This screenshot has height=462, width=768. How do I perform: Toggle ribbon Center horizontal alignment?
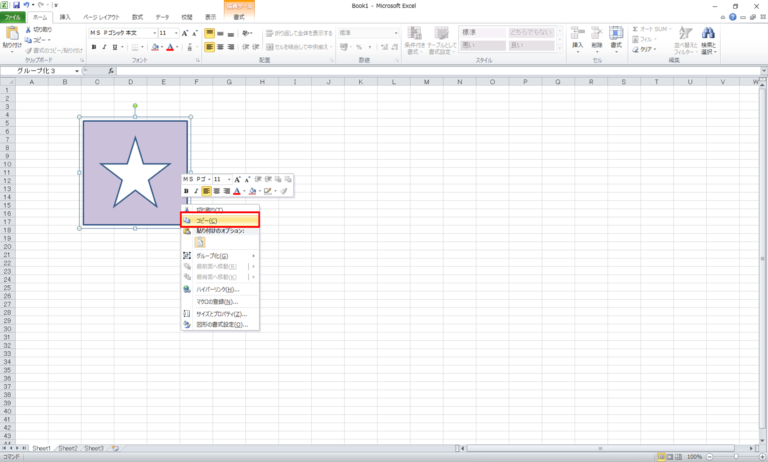pyautogui.click(x=220, y=47)
